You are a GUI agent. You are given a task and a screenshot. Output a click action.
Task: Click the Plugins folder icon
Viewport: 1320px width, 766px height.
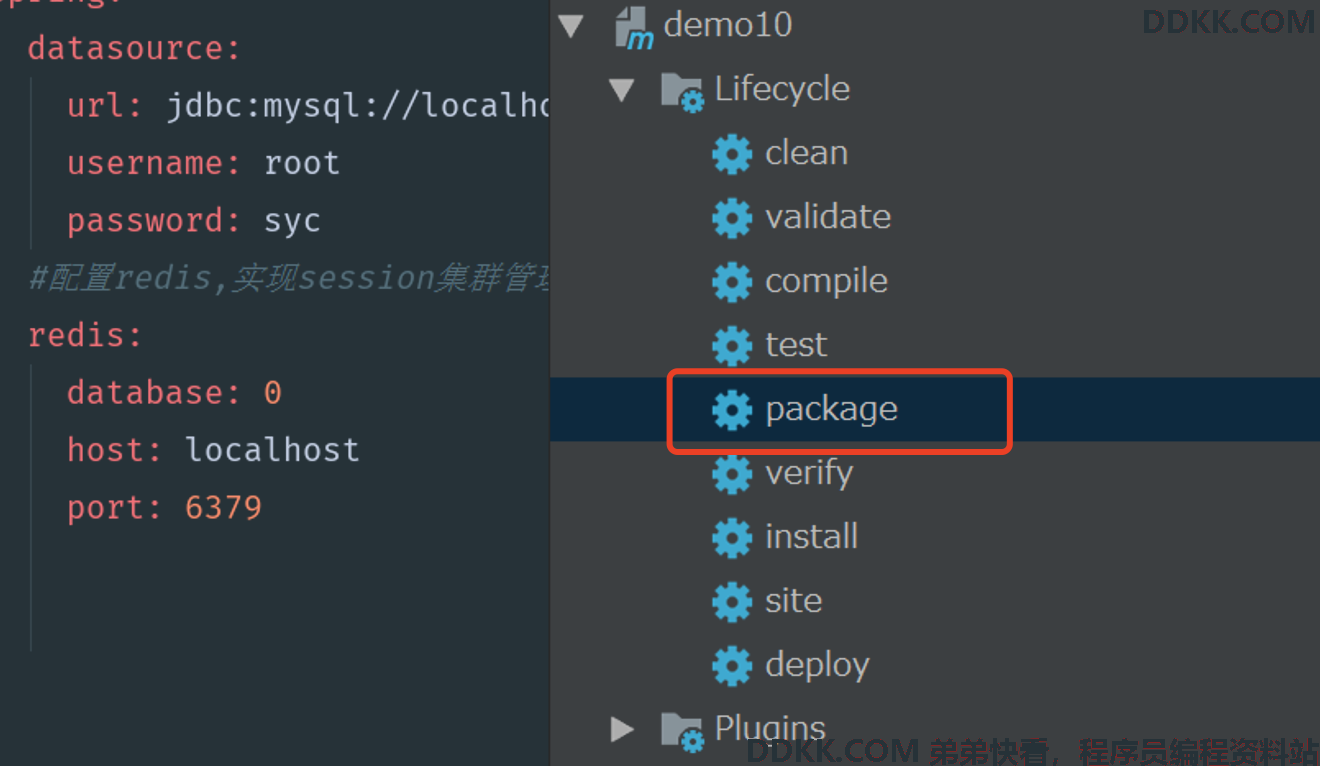click(x=683, y=731)
